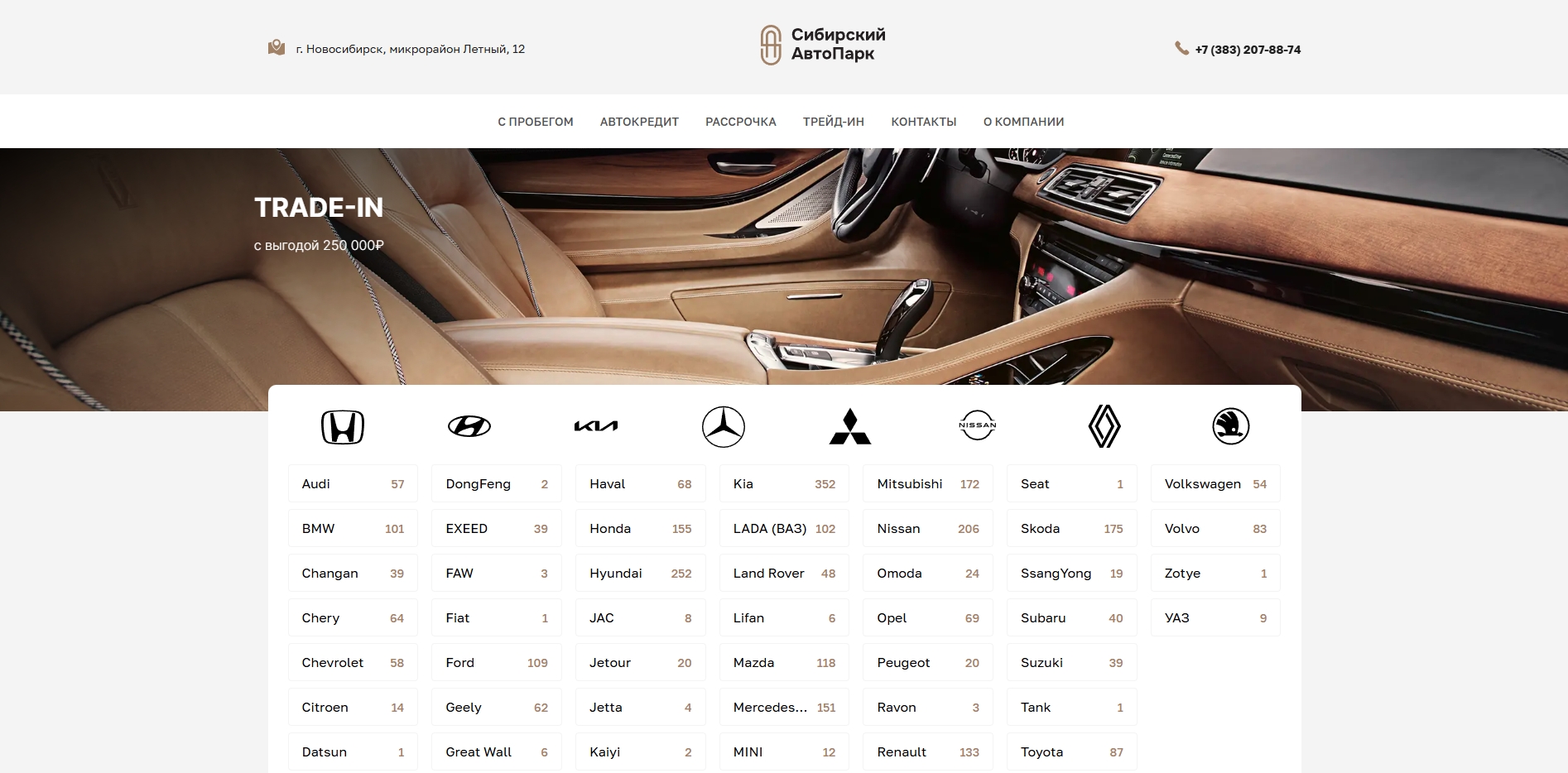Viewport: 1568px width, 773px height.
Task: Choose the Fiat brand entry
Action: click(497, 617)
